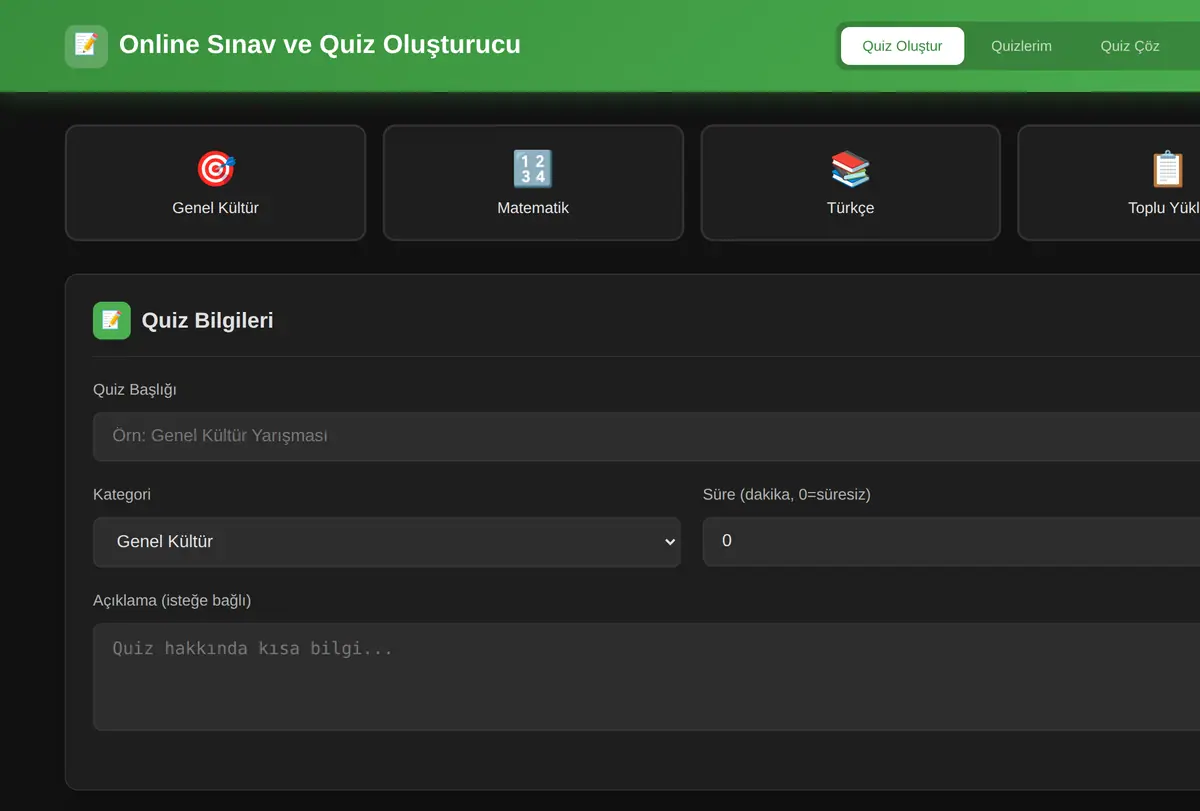The height and width of the screenshot is (811, 1200).
Task: Open the Kategori dropdown
Action: pyautogui.click(x=387, y=541)
